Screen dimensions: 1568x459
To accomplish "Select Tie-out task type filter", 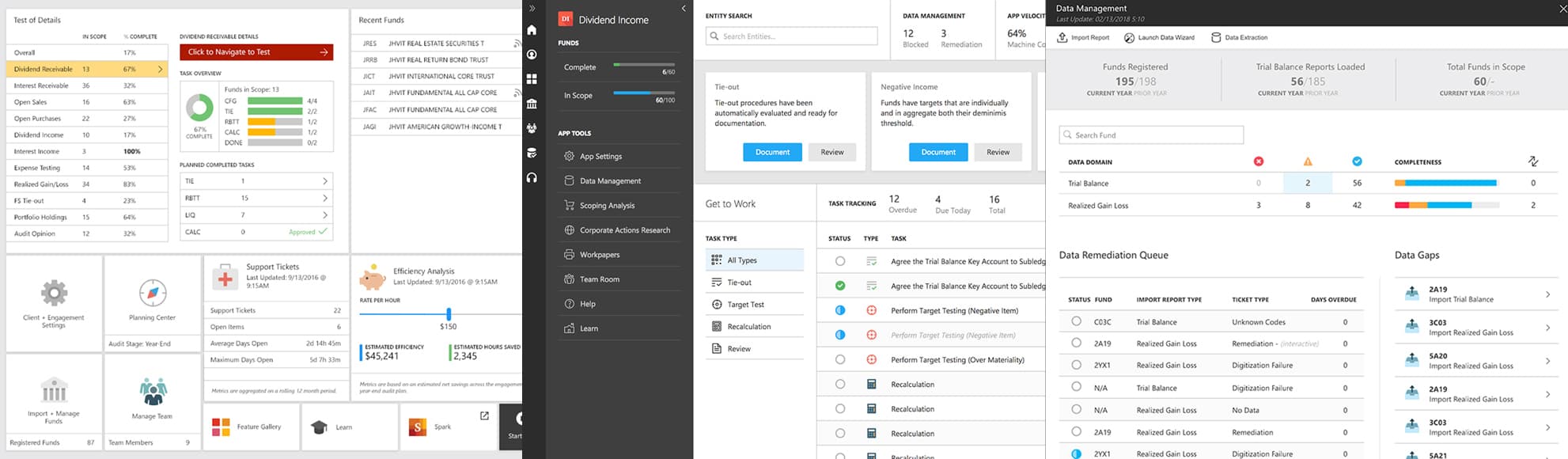I will coord(755,282).
